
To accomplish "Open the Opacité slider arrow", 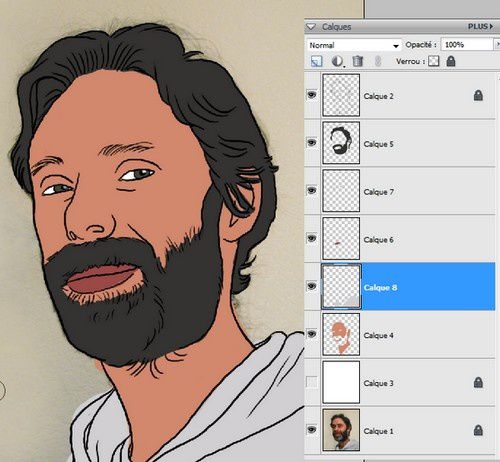I will pyautogui.click(x=497, y=44).
